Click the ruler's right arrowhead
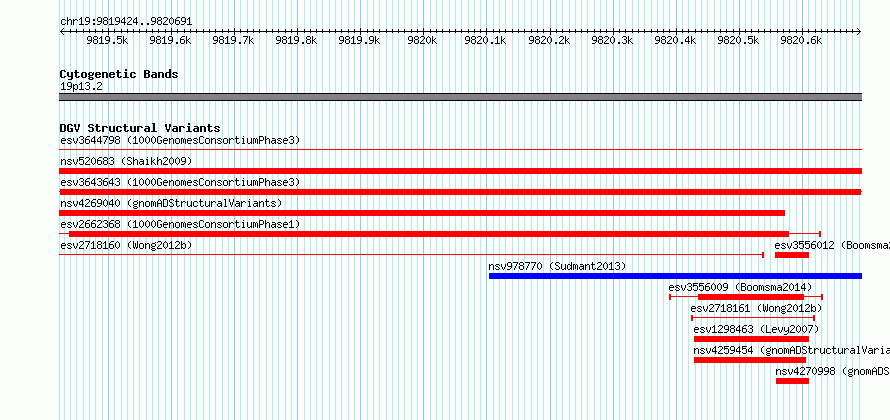890x420 pixels. 859,31
